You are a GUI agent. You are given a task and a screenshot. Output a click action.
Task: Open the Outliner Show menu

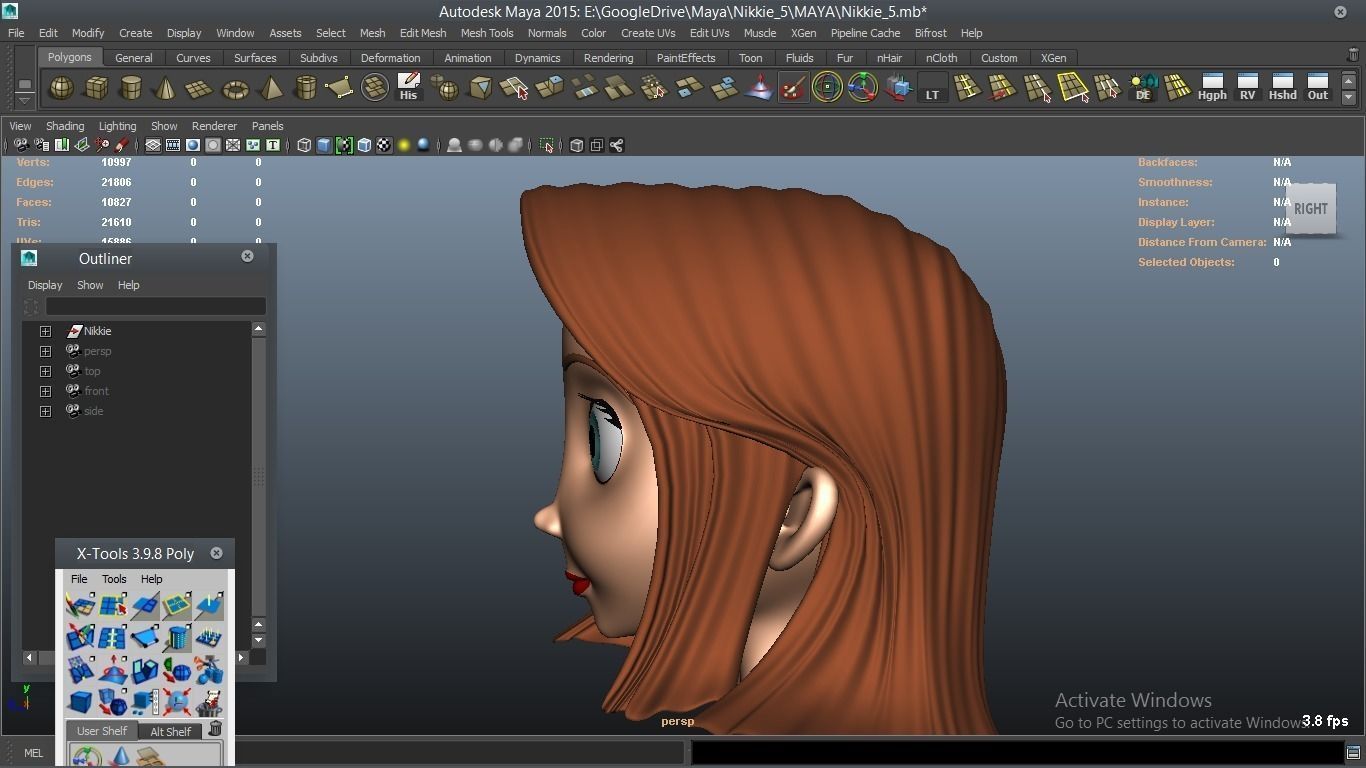(90, 285)
